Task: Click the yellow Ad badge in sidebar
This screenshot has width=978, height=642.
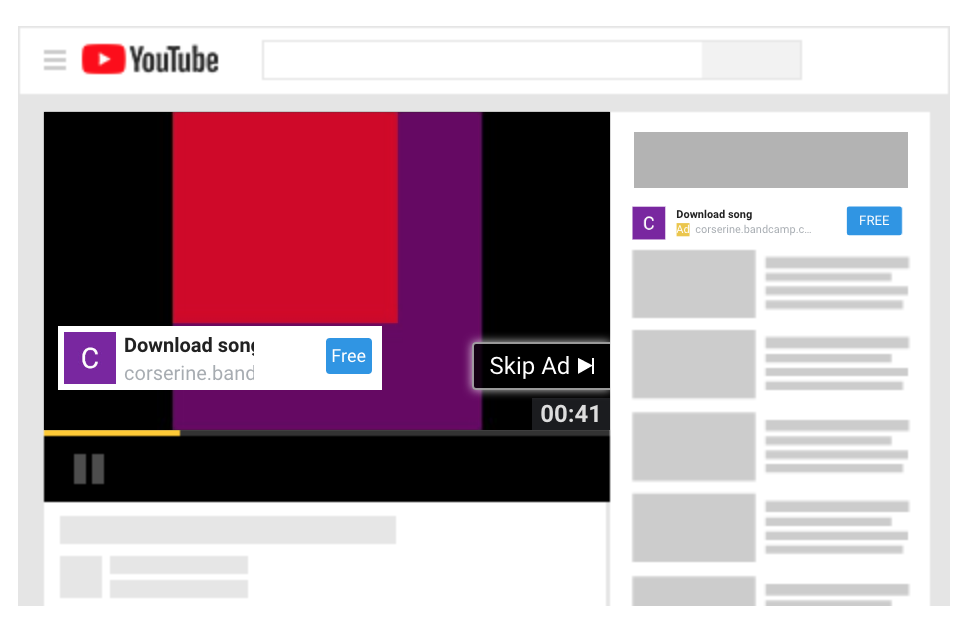Action: pos(683,230)
